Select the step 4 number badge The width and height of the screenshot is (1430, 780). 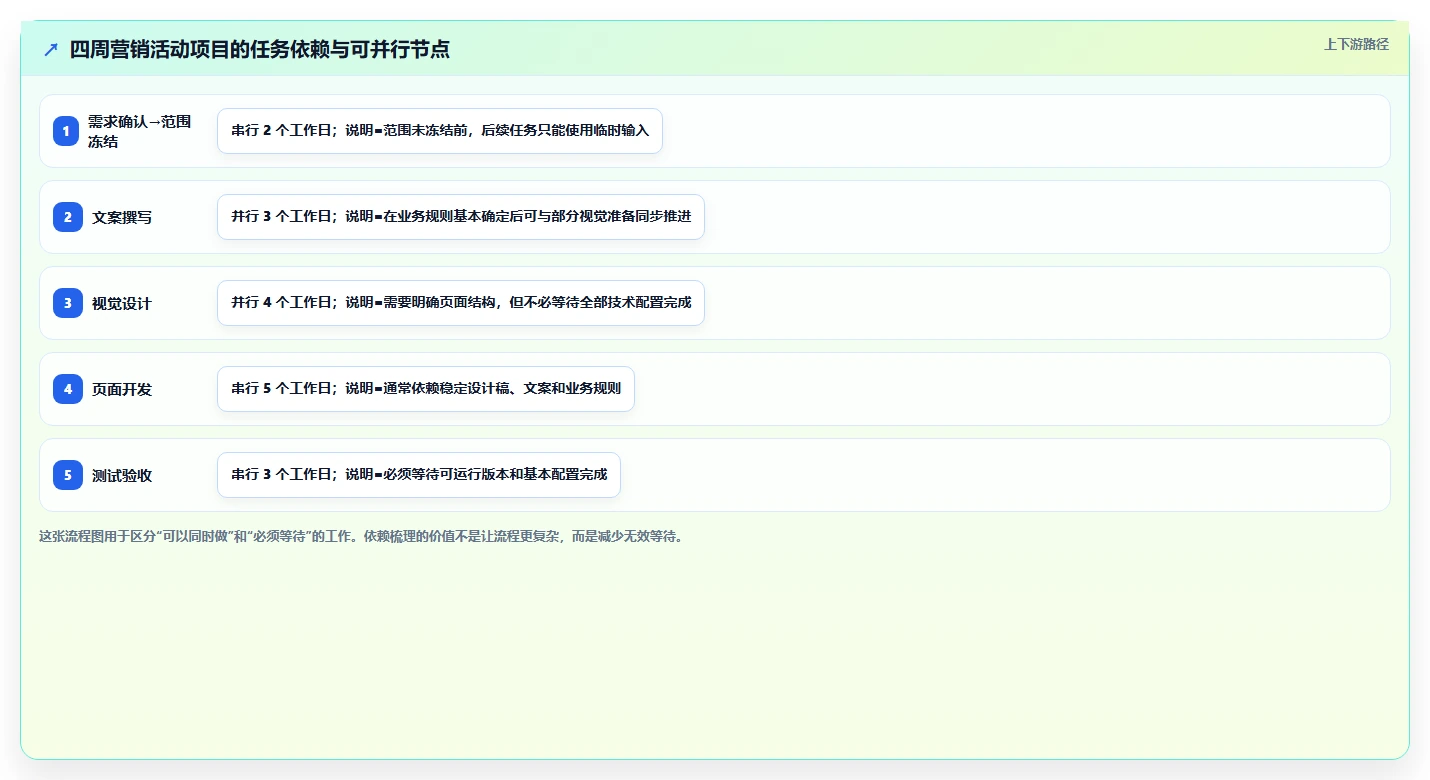68,389
